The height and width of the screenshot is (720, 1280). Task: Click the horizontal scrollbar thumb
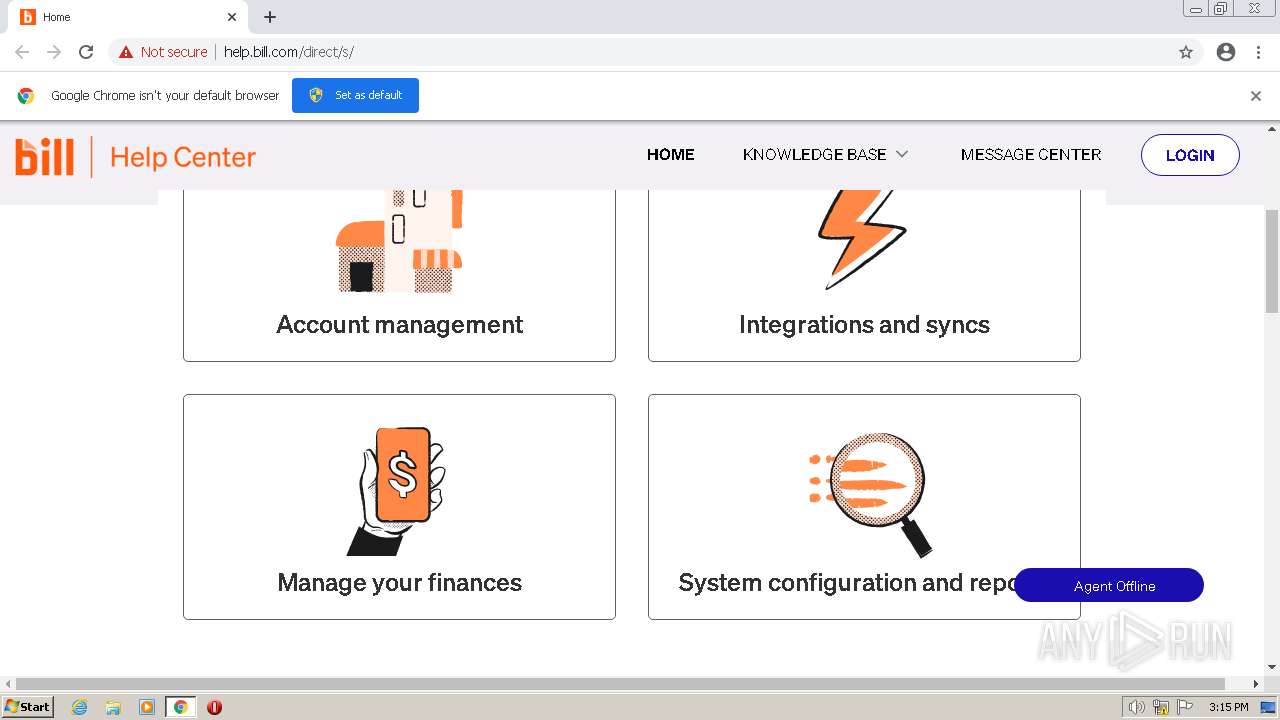[620, 684]
